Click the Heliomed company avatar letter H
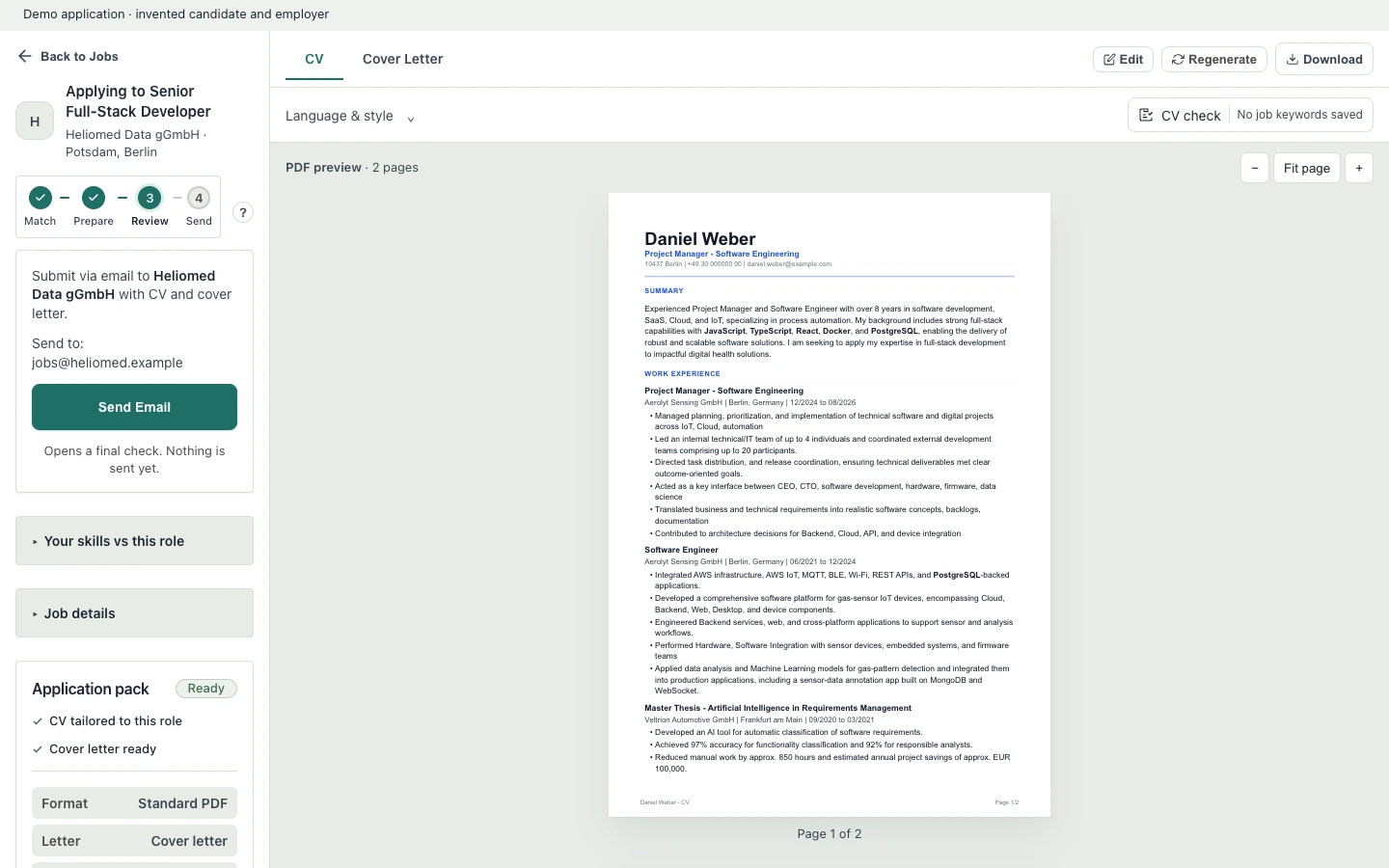Screen dimensions: 1389x868 pyautogui.click(x=35, y=122)
